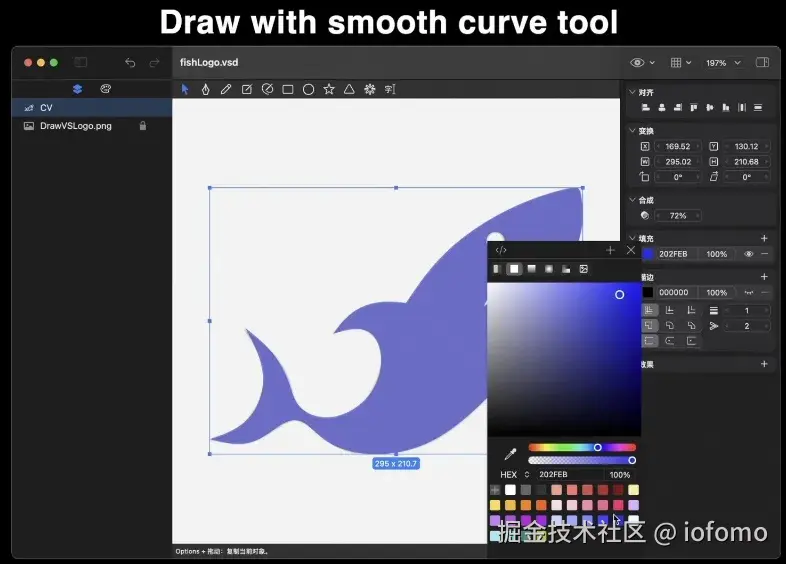This screenshot has height=564, width=786.
Task: Edit the HEX value 202FEB in picker
Action: [x=569, y=474]
